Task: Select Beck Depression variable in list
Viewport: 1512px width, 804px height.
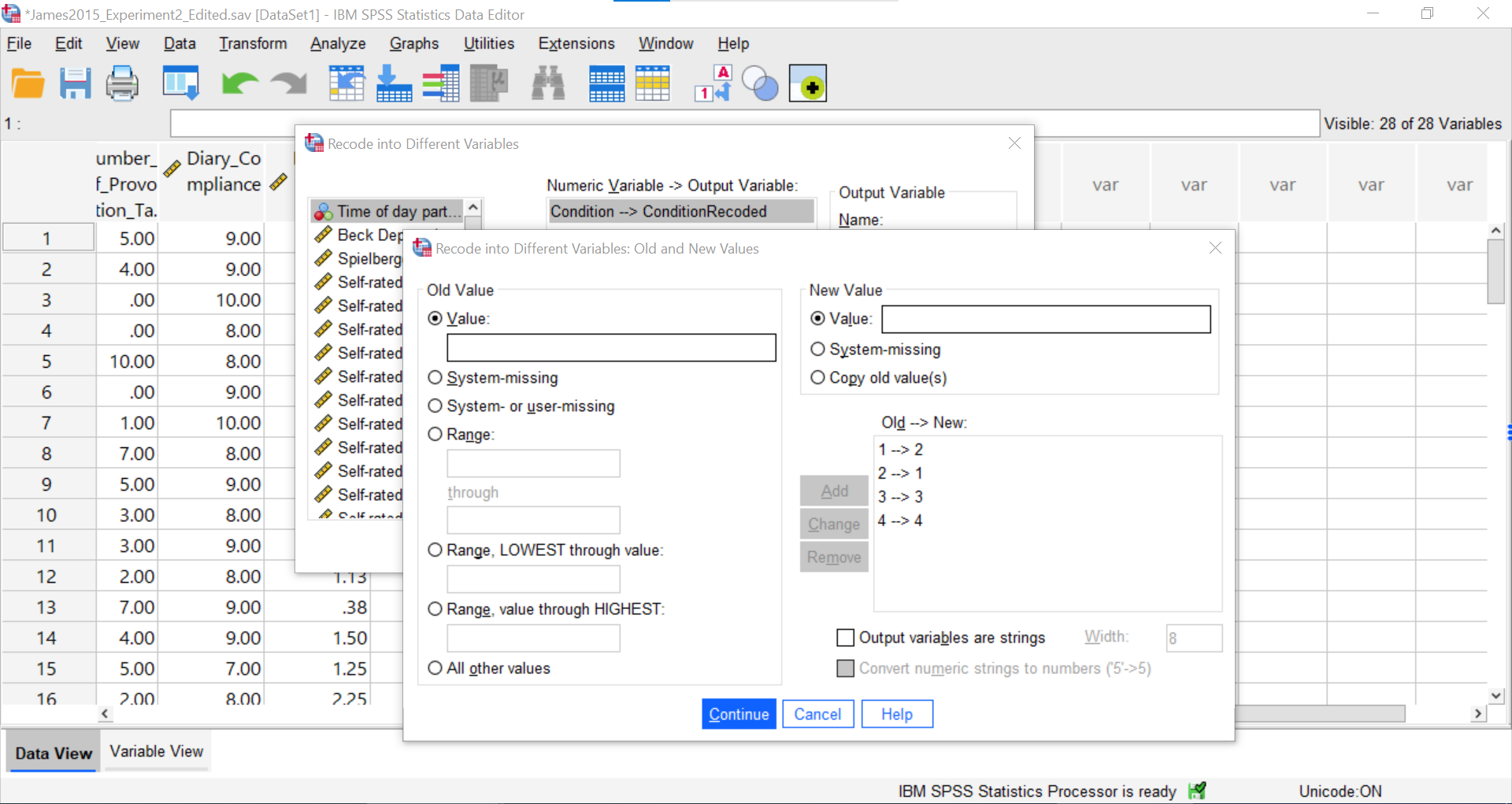Action: [x=358, y=235]
